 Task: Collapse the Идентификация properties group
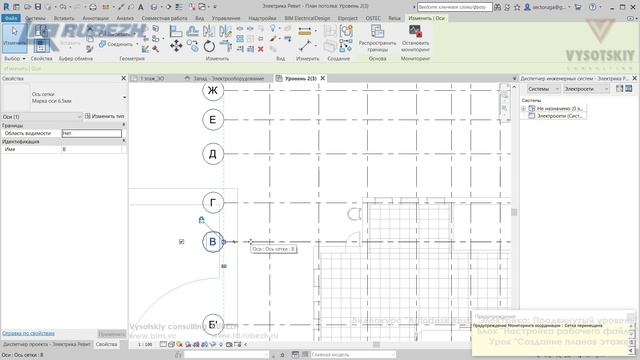pos(124,141)
